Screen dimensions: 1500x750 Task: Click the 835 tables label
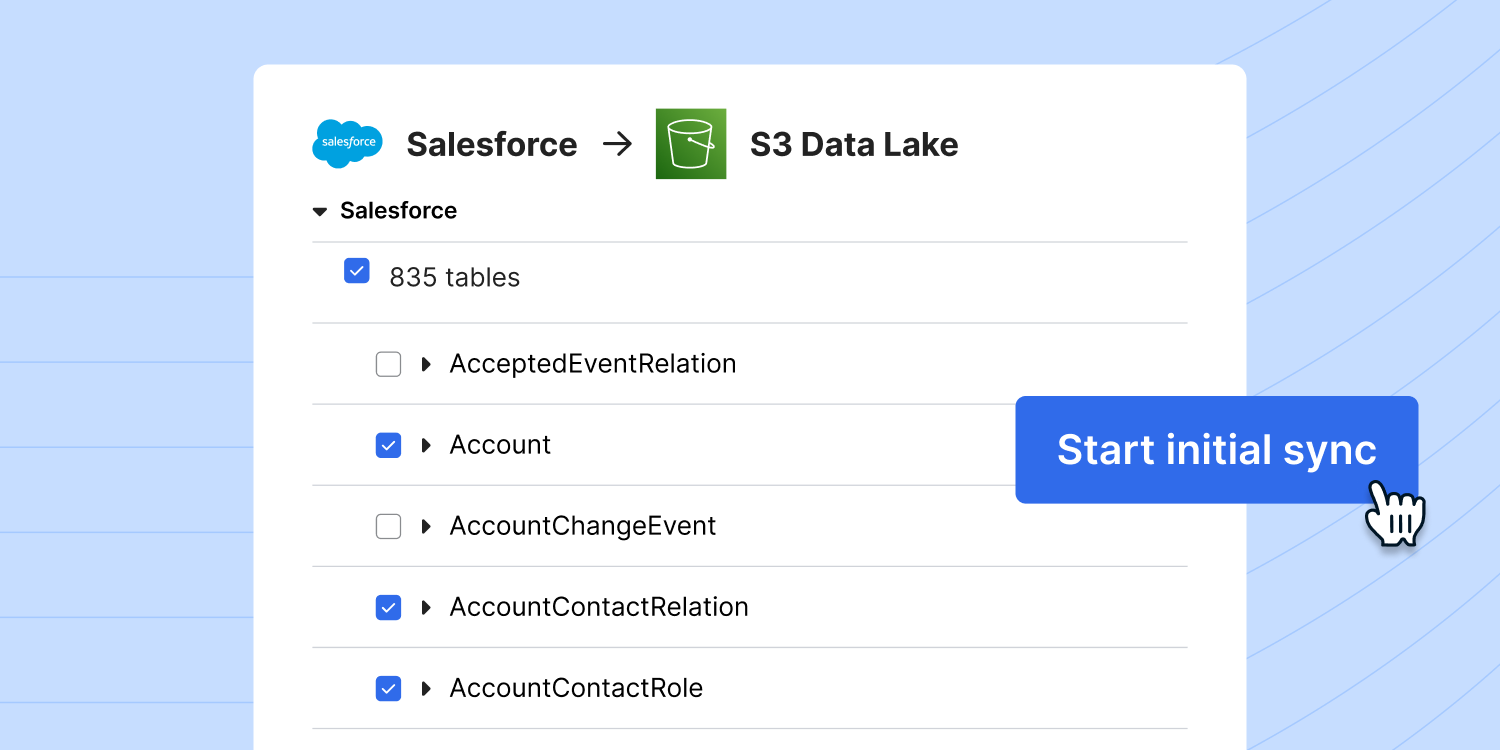click(455, 277)
